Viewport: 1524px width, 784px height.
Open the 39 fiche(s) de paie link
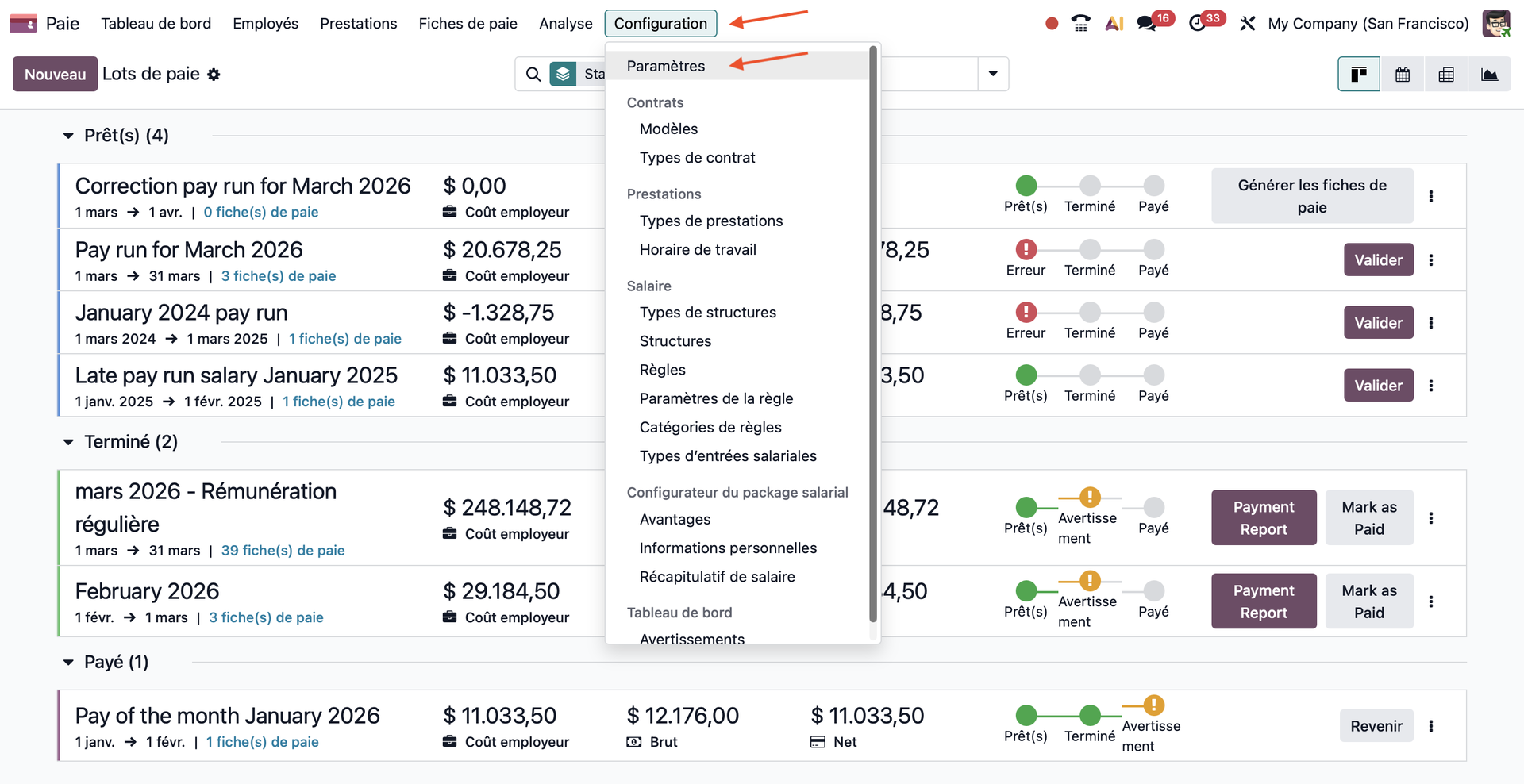283,551
